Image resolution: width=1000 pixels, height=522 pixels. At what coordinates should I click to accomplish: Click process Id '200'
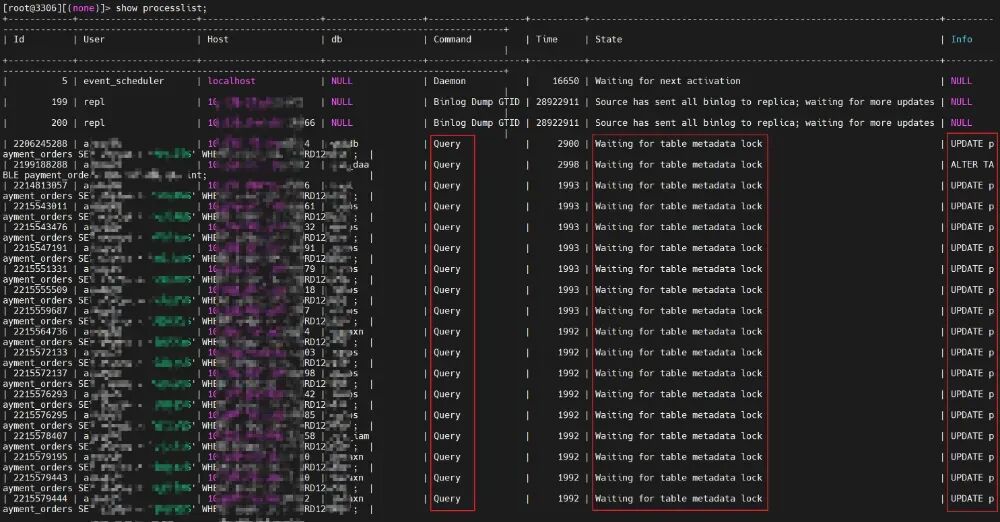(59, 123)
